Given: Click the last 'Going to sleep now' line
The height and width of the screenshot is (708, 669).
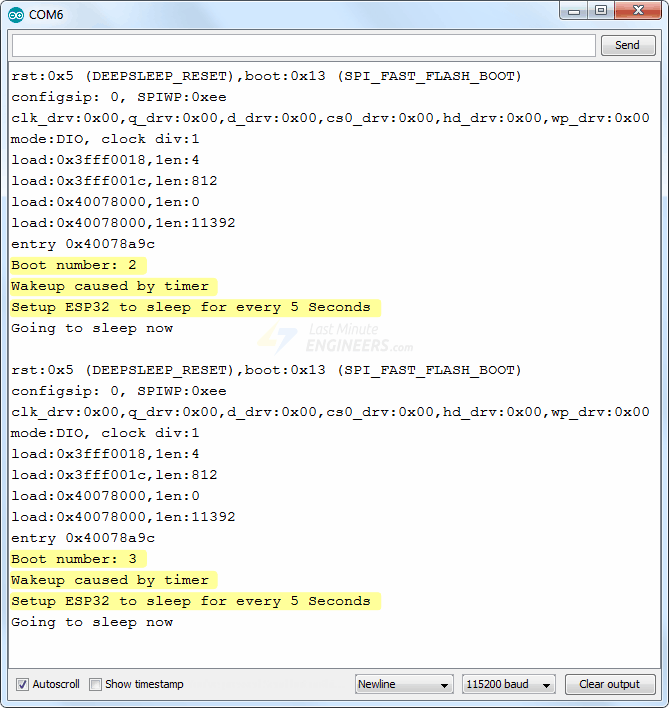Looking at the screenshot, I should pos(92,622).
